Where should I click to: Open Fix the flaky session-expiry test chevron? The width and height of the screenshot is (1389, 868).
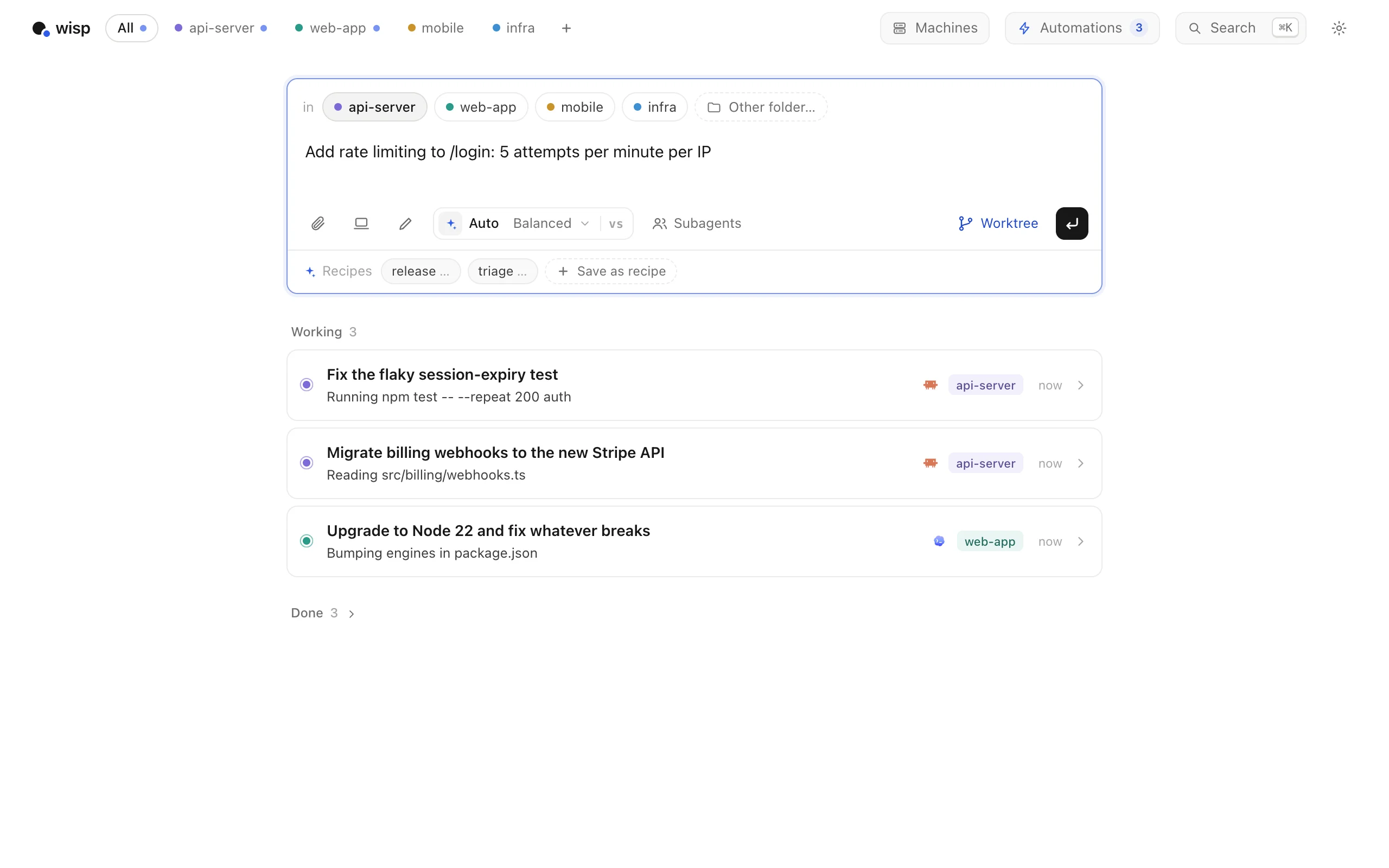click(x=1080, y=385)
